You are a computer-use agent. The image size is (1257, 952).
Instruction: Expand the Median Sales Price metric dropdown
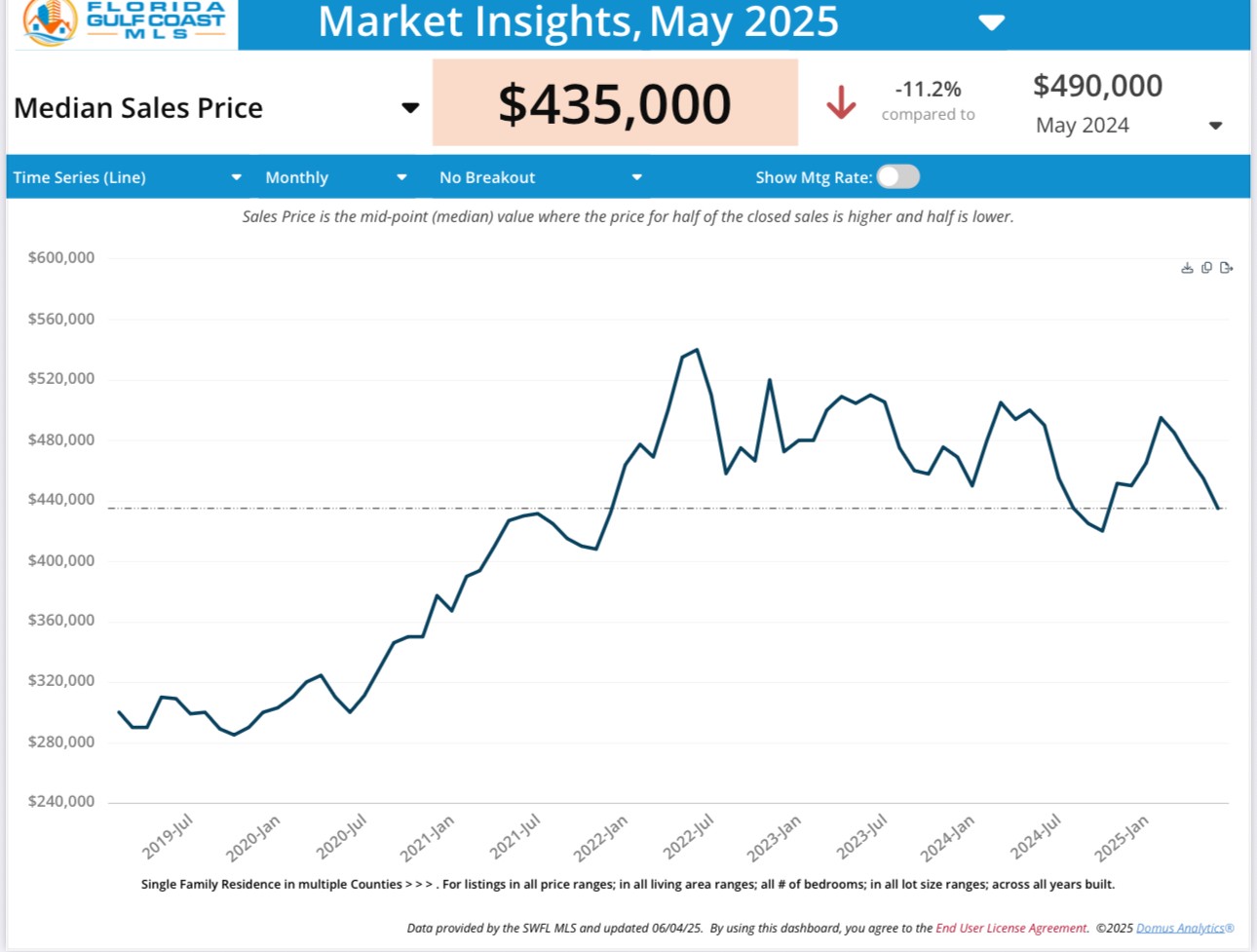[410, 108]
